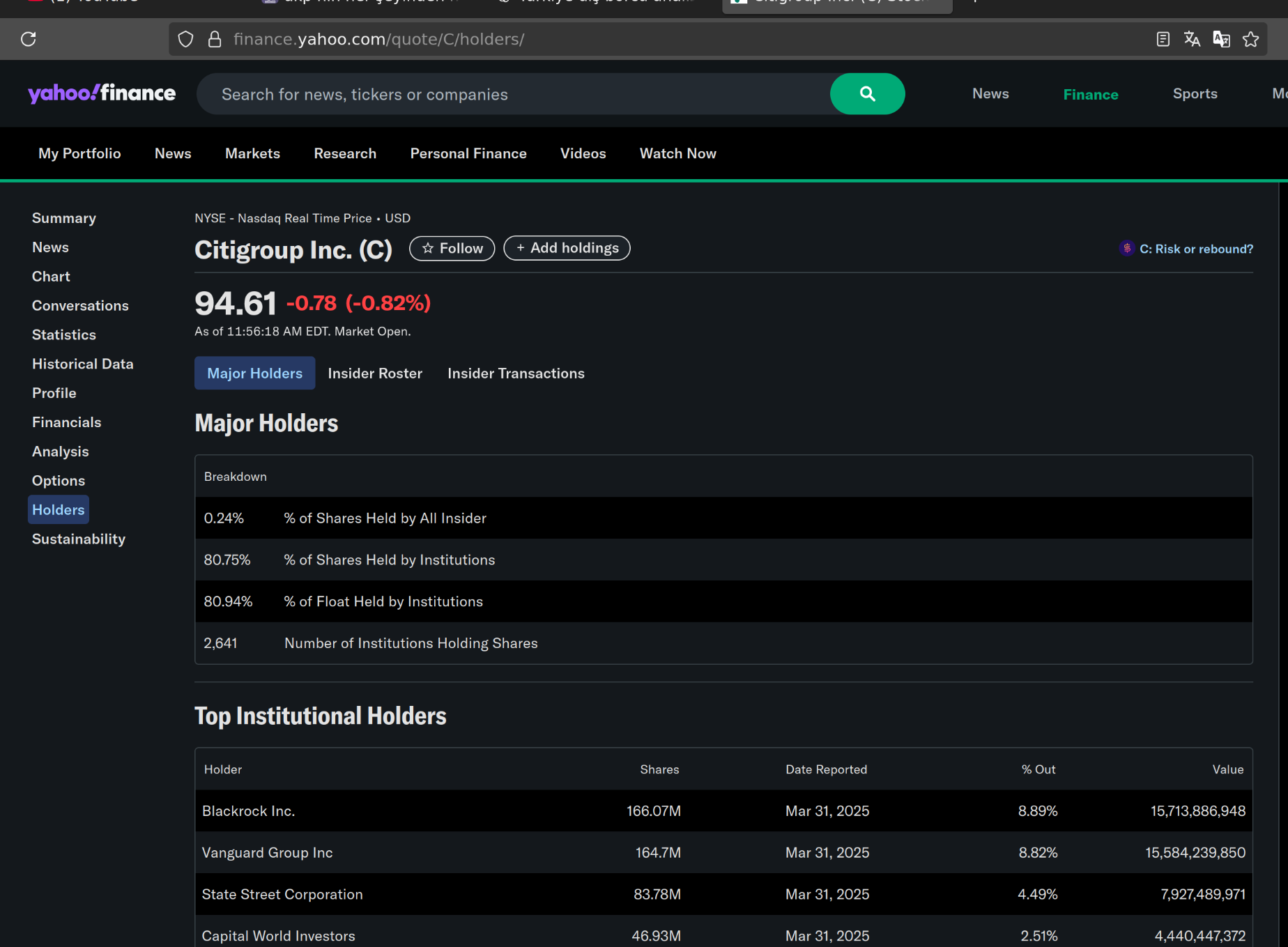1288x947 pixels.
Task: Click the green search magnifier button
Action: tap(867, 93)
